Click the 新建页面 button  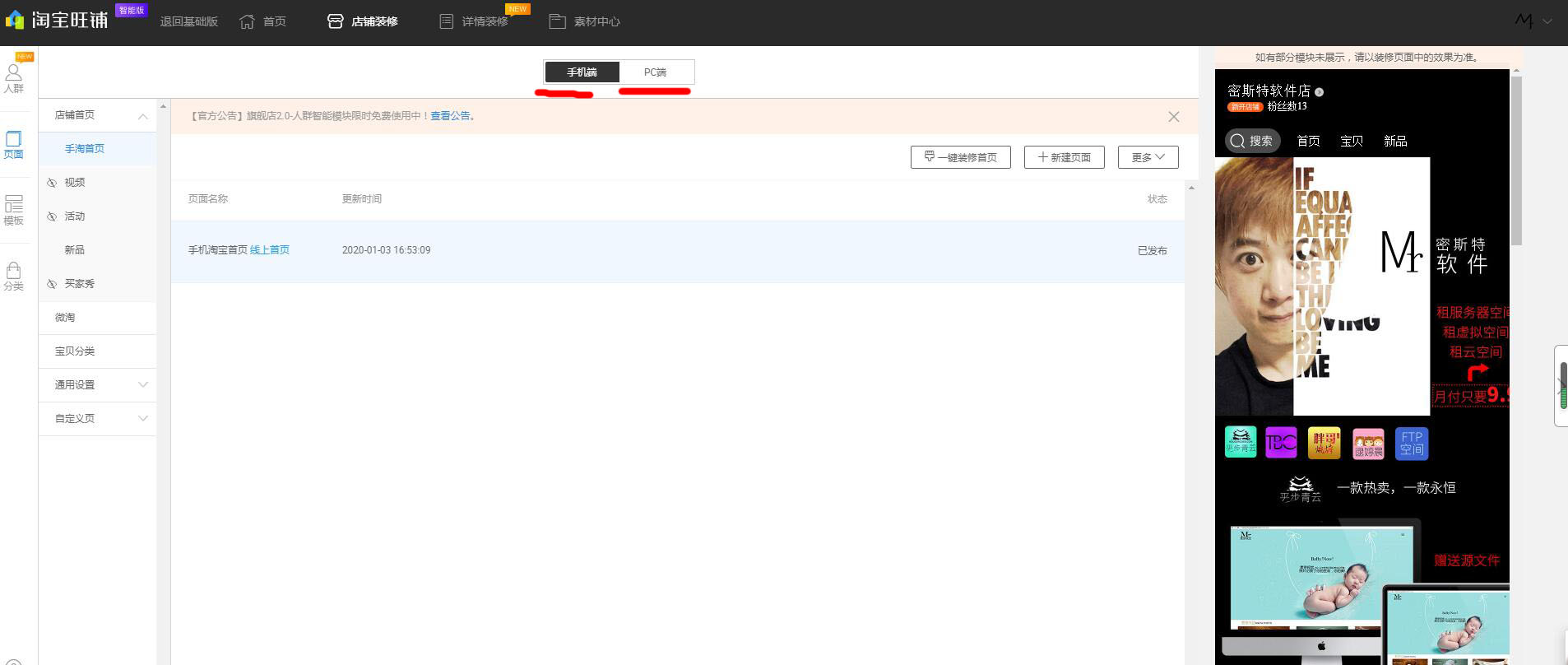1065,157
